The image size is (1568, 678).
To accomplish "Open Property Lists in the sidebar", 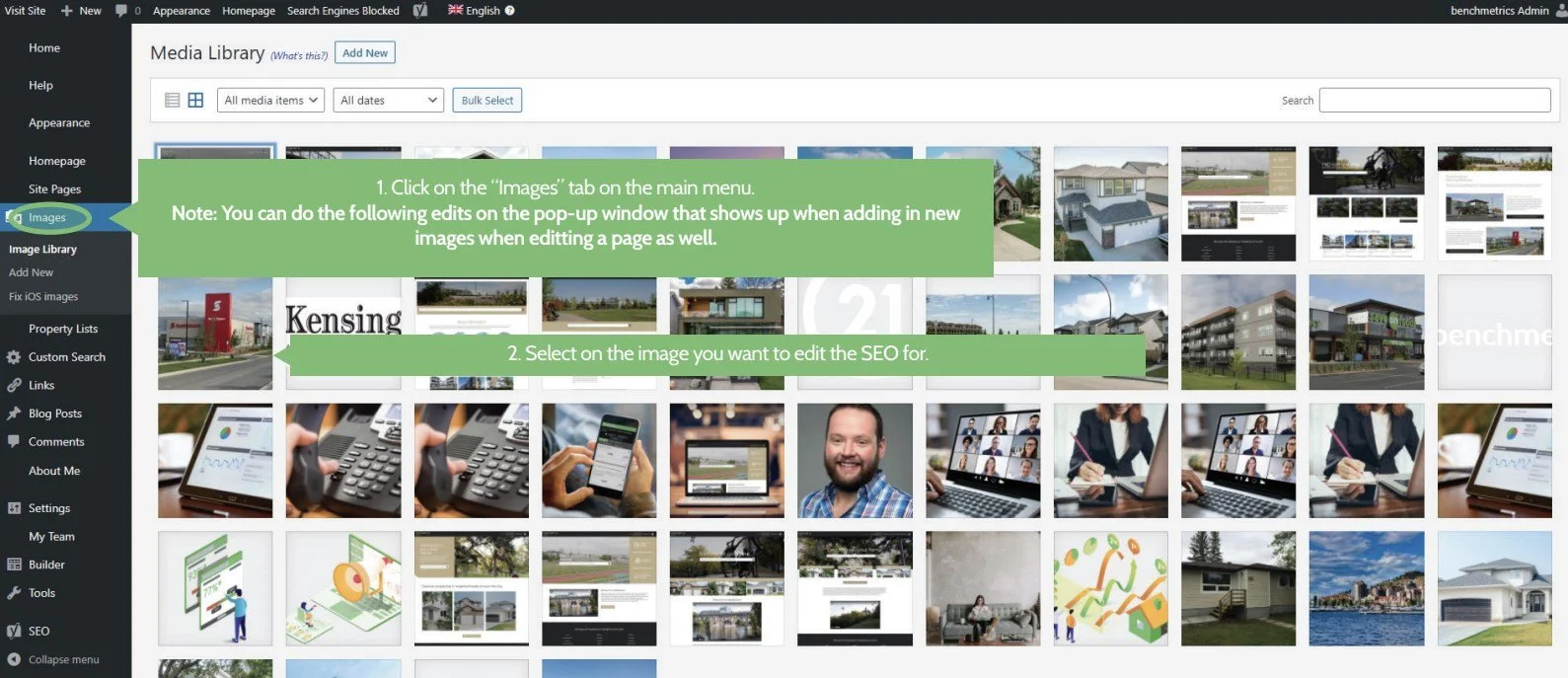I will pyautogui.click(x=65, y=329).
